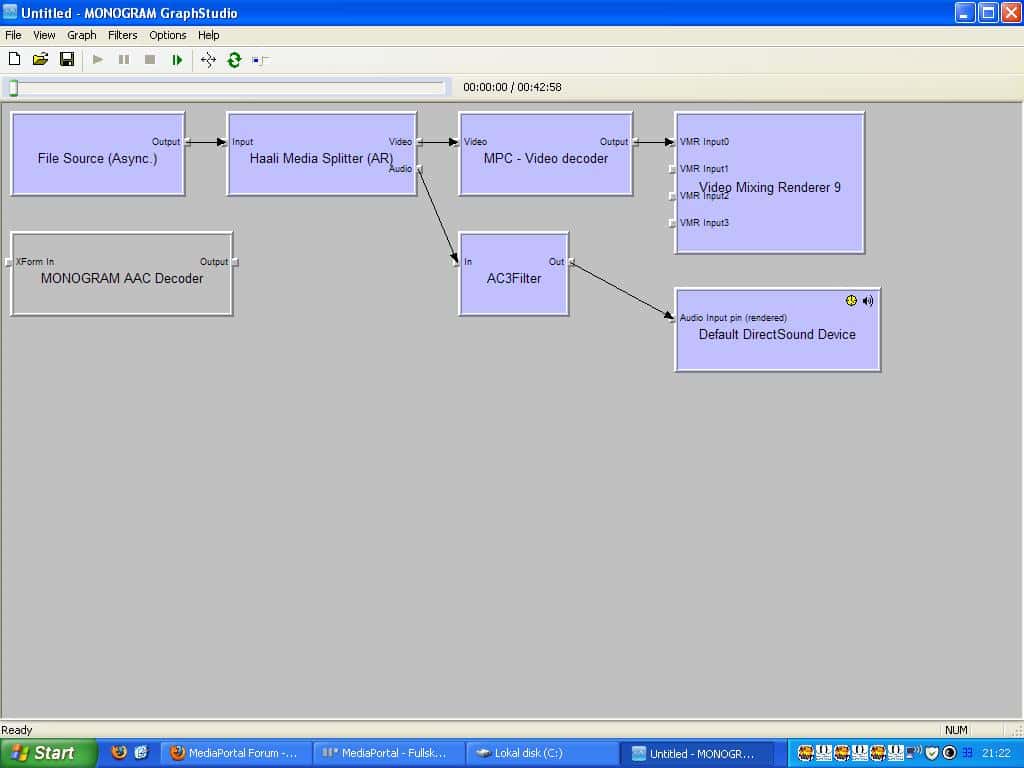Select the Video Mixing Renderer 9 filter

pyautogui.click(x=770, y=183)
